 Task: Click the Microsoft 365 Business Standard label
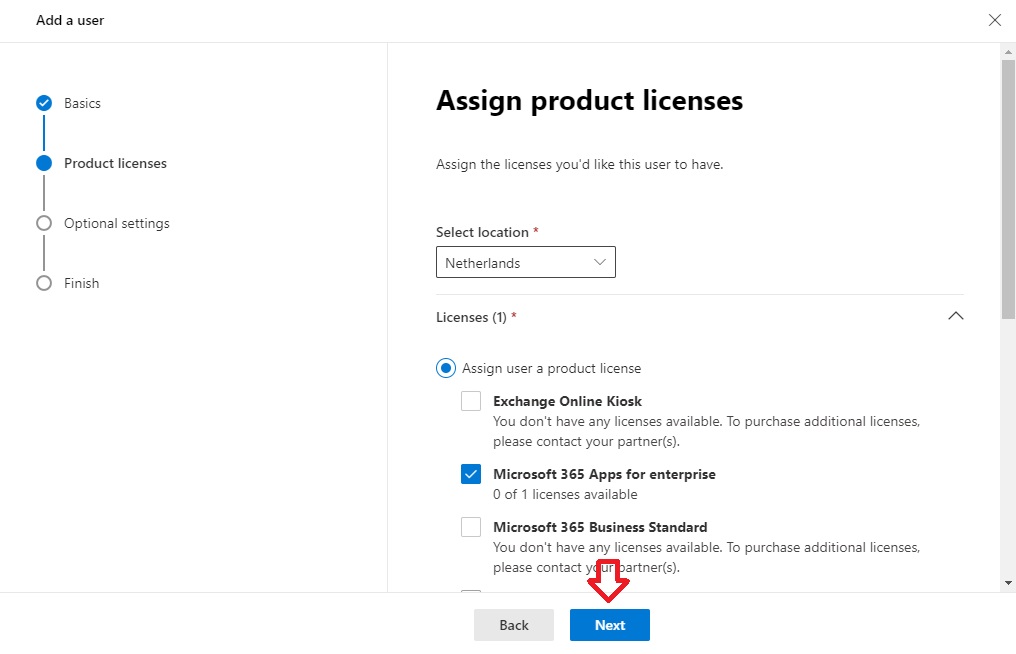600,527
